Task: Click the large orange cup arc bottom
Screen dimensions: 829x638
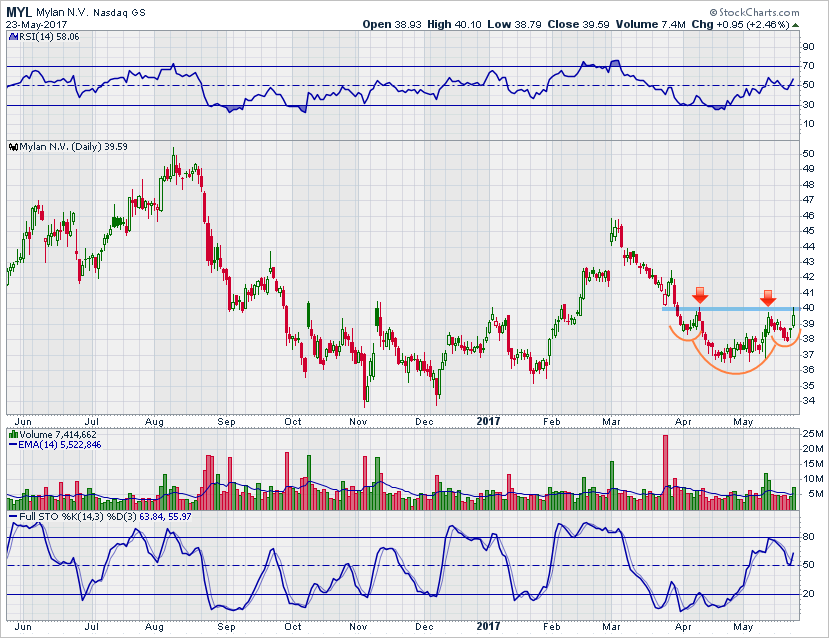Action: 735,372
